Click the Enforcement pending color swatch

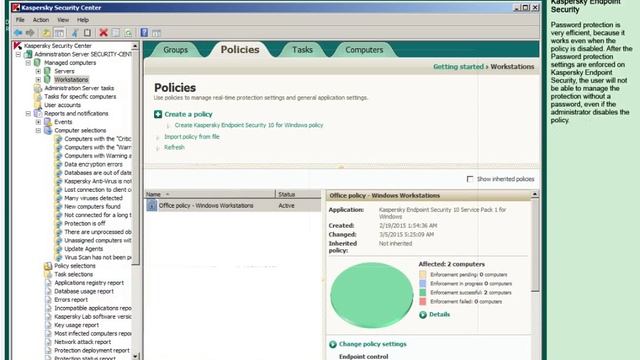(422, 275)
